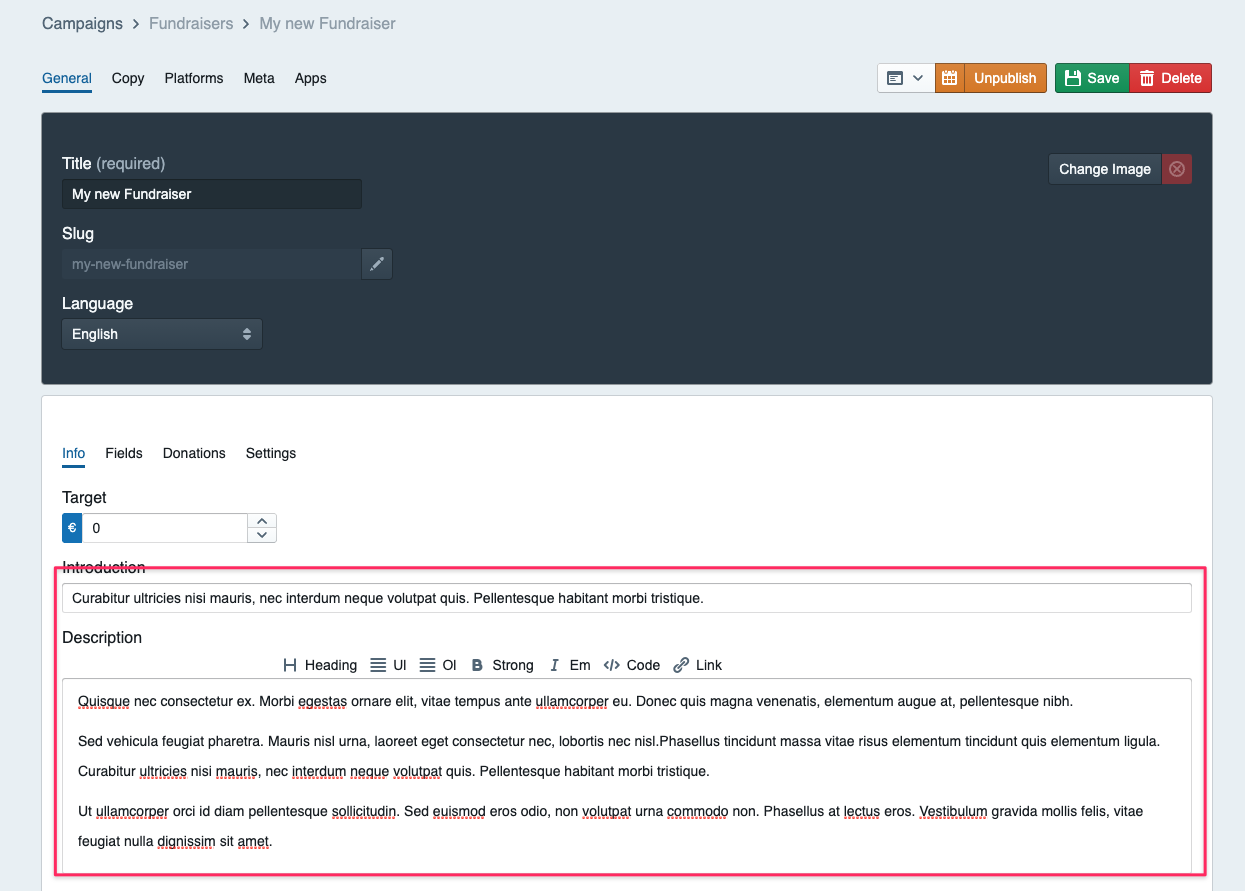Decrease the Target amount with down arrow

262,535
